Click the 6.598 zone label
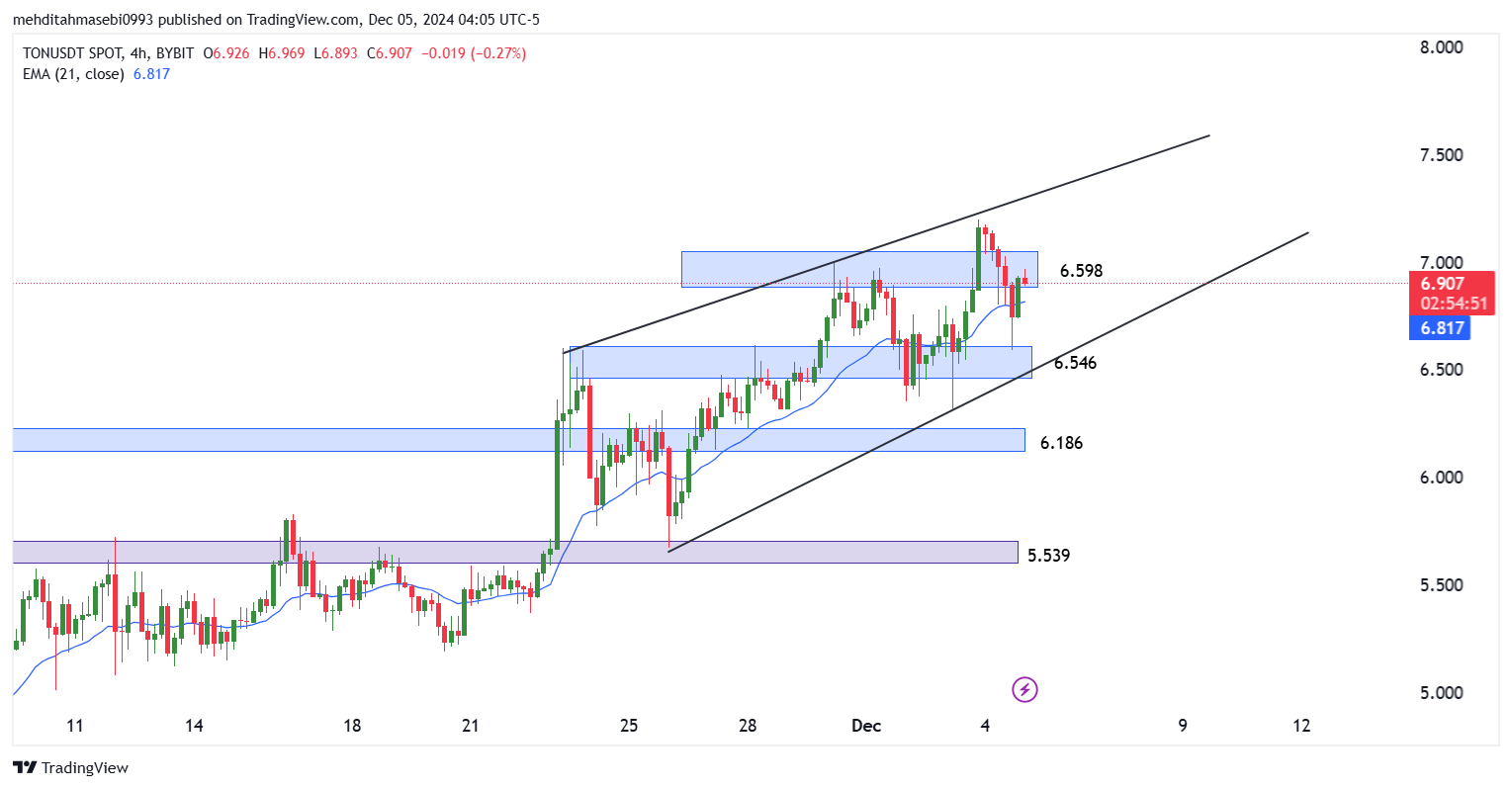 pyautogui.click(x=1081, y=271)
